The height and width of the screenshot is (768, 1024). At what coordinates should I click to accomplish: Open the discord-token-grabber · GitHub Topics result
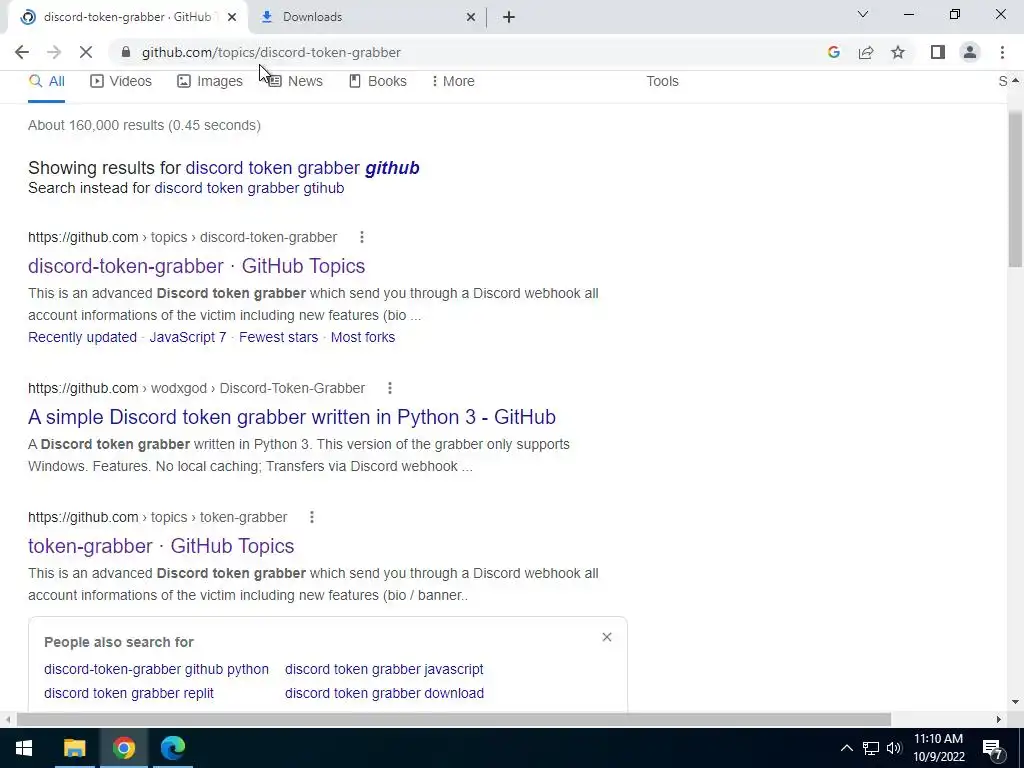(197, 266)
